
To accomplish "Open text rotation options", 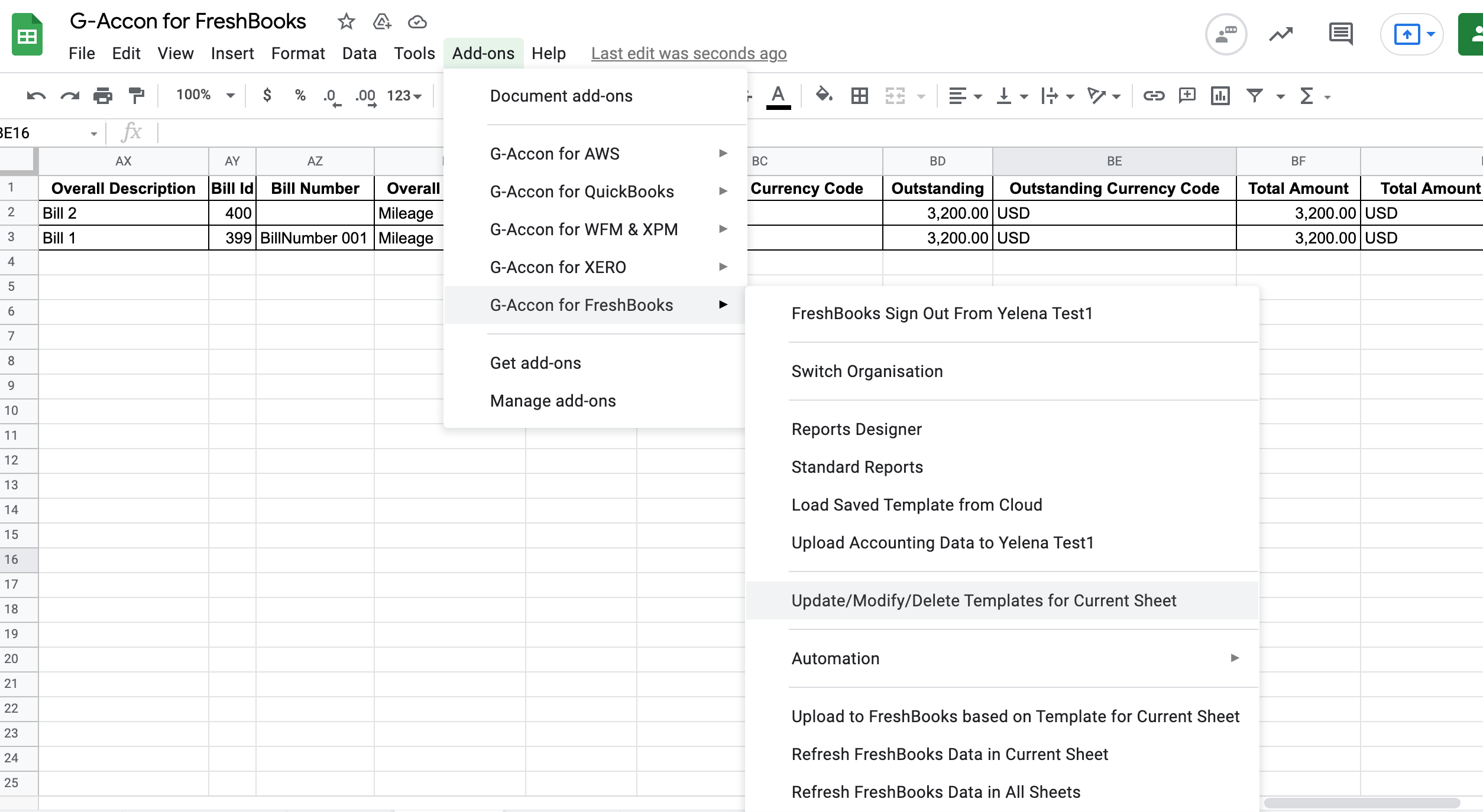I will tap(1103, 96).
